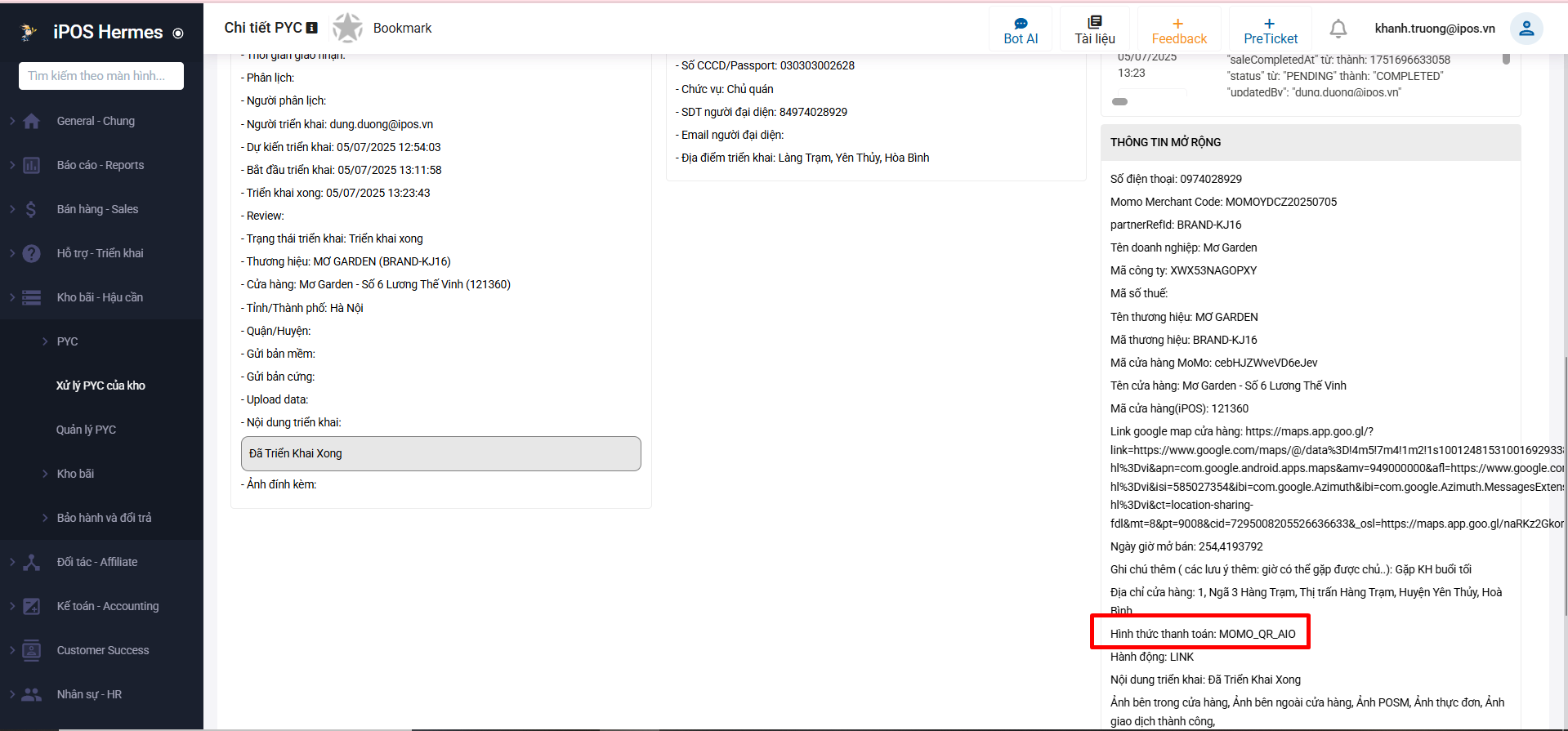Click the Tài liệu button label
Viewport: 1568px width, 731px height.
(1095, 39)
